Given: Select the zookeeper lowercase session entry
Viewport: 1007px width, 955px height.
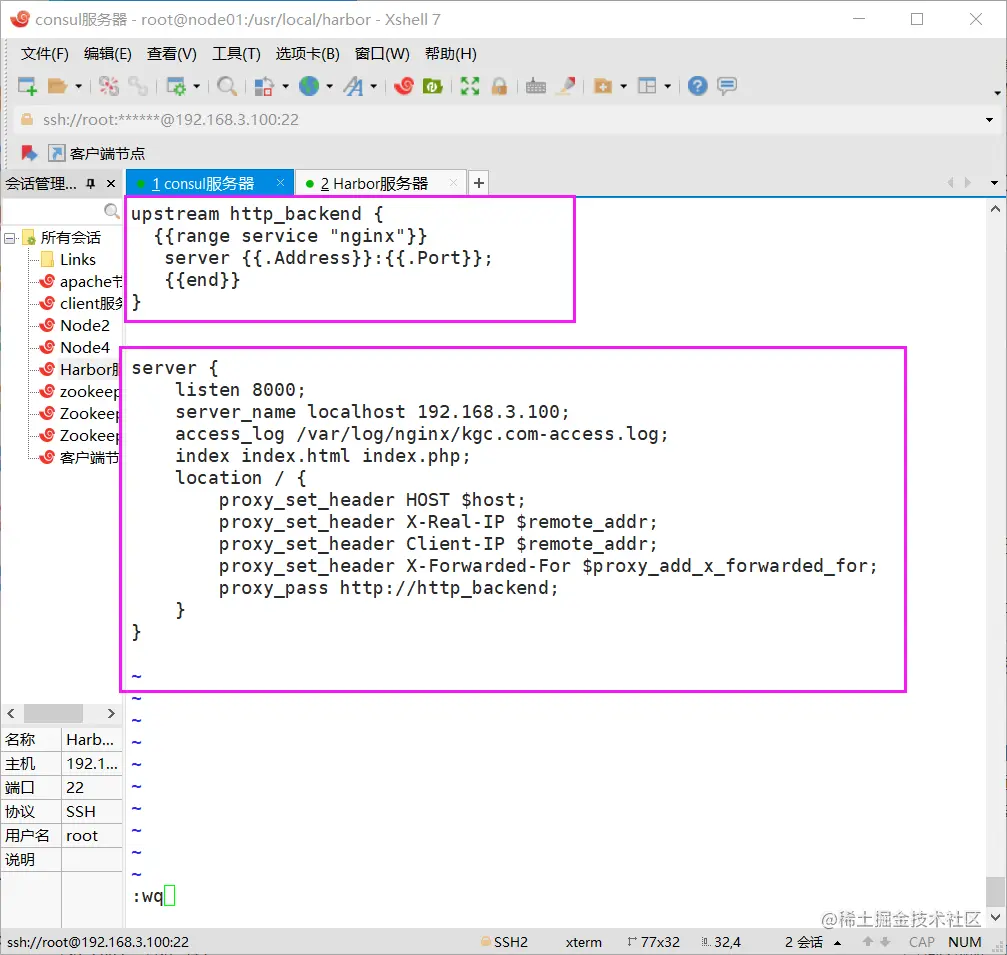Looking at the screenshot, I should pos(80,392).
